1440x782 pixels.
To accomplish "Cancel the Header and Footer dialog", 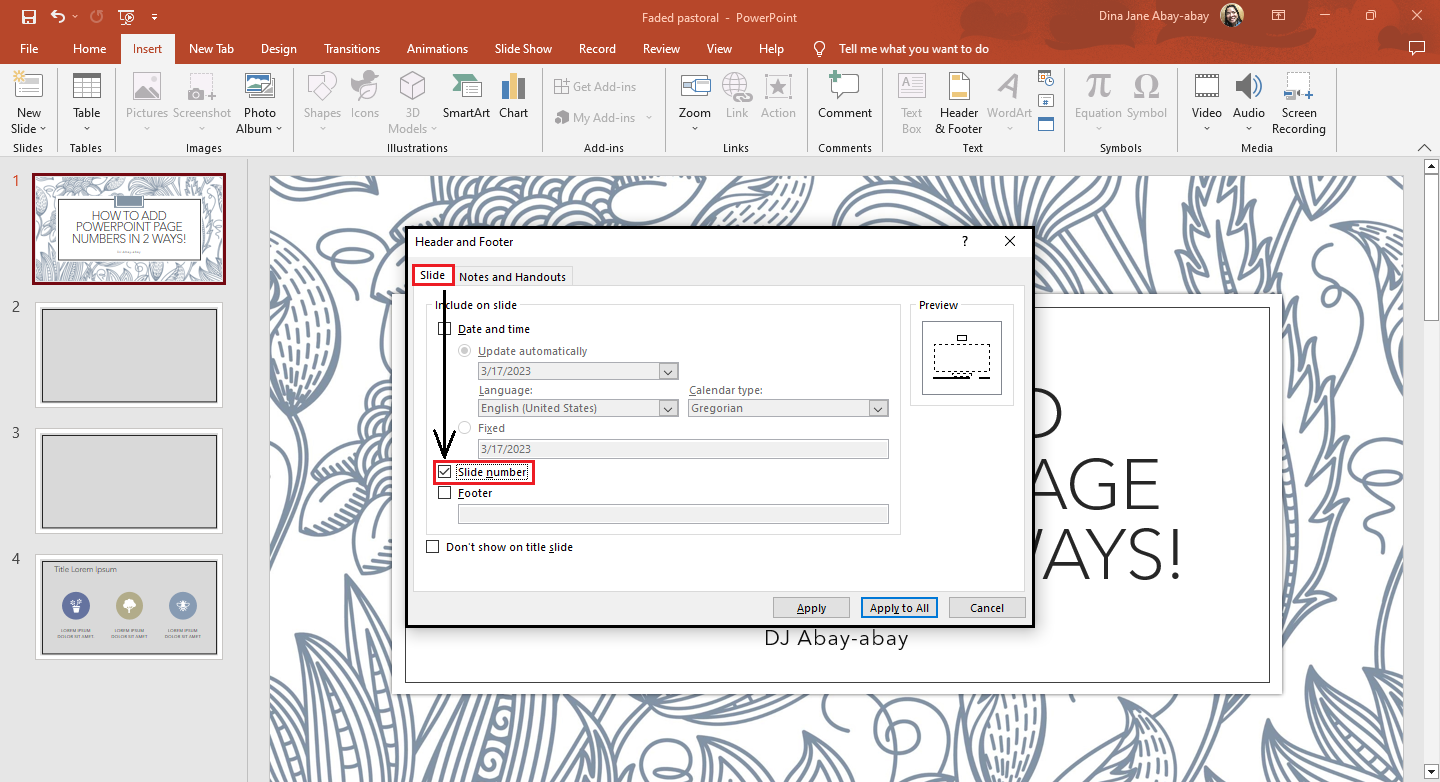I will coord(986,607).
